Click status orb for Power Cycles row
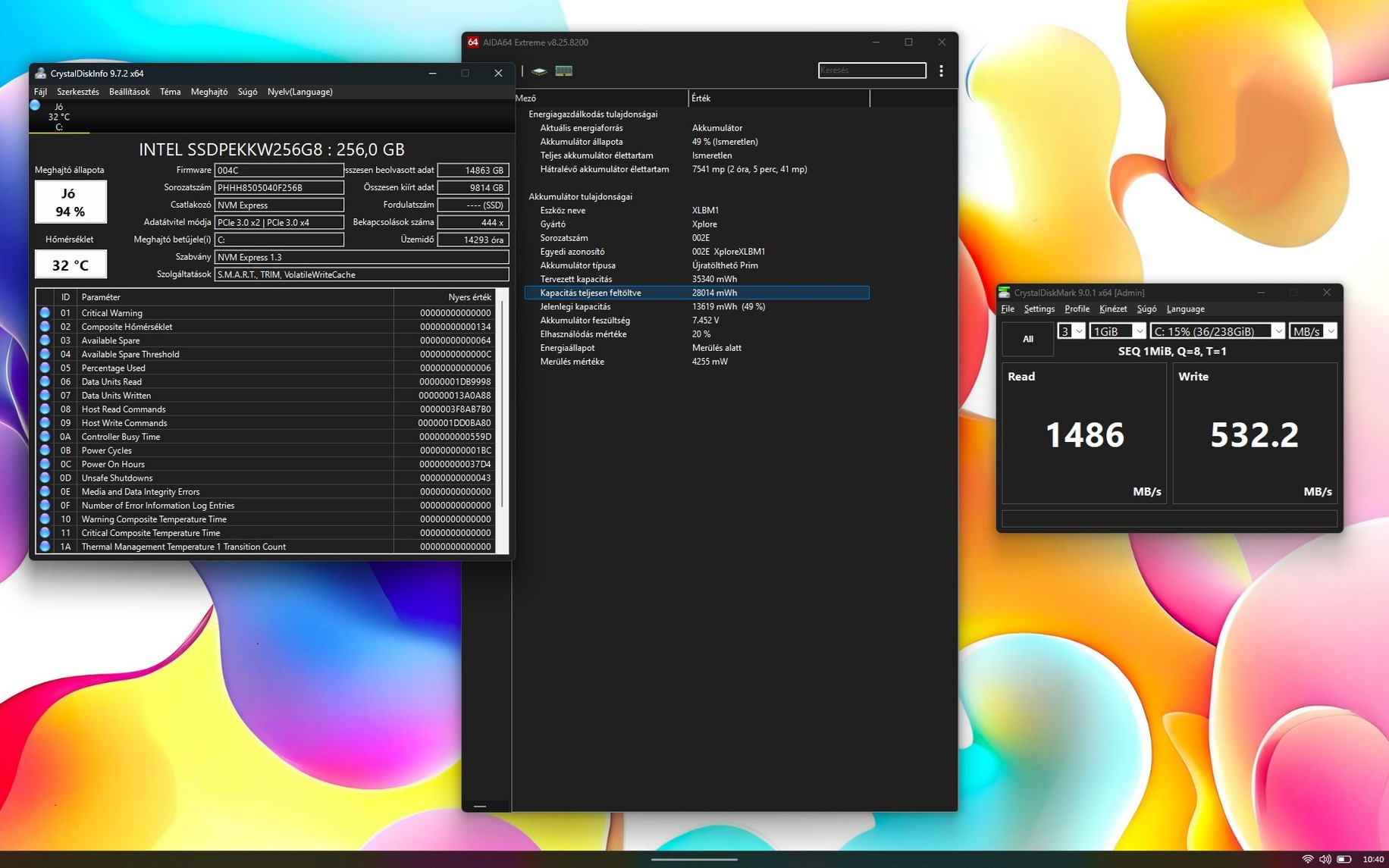The image size is (1389, 868). (x=45, y=450)
